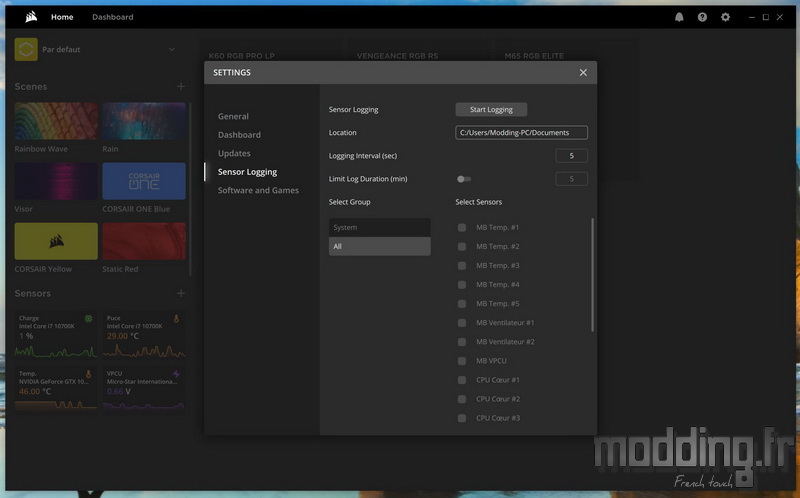Check the MB Temp. #2 sensor

[x=462, y=246]
